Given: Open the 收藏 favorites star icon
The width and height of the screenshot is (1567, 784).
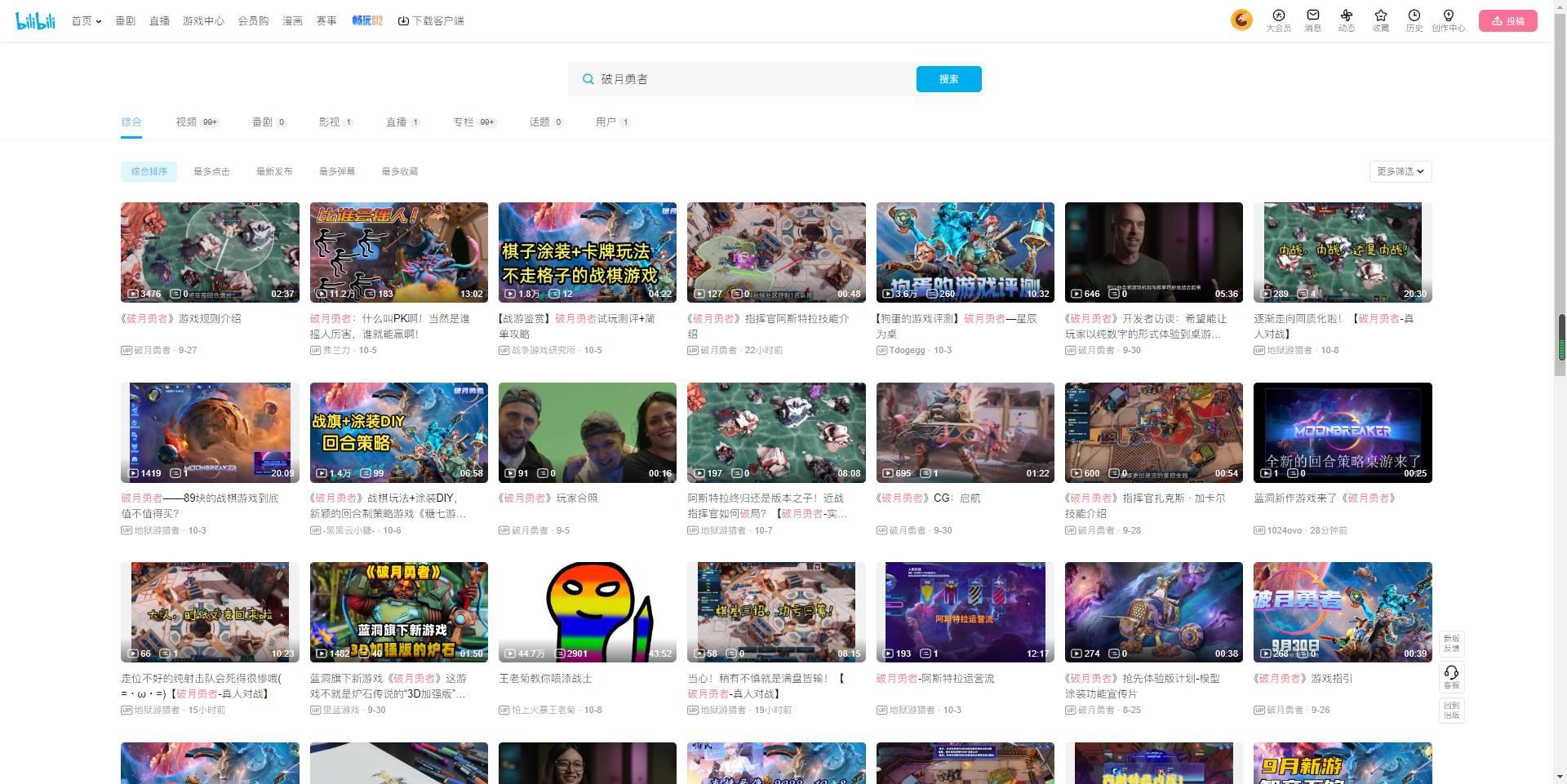Looking at the screenshot, I should (1380, 20).
